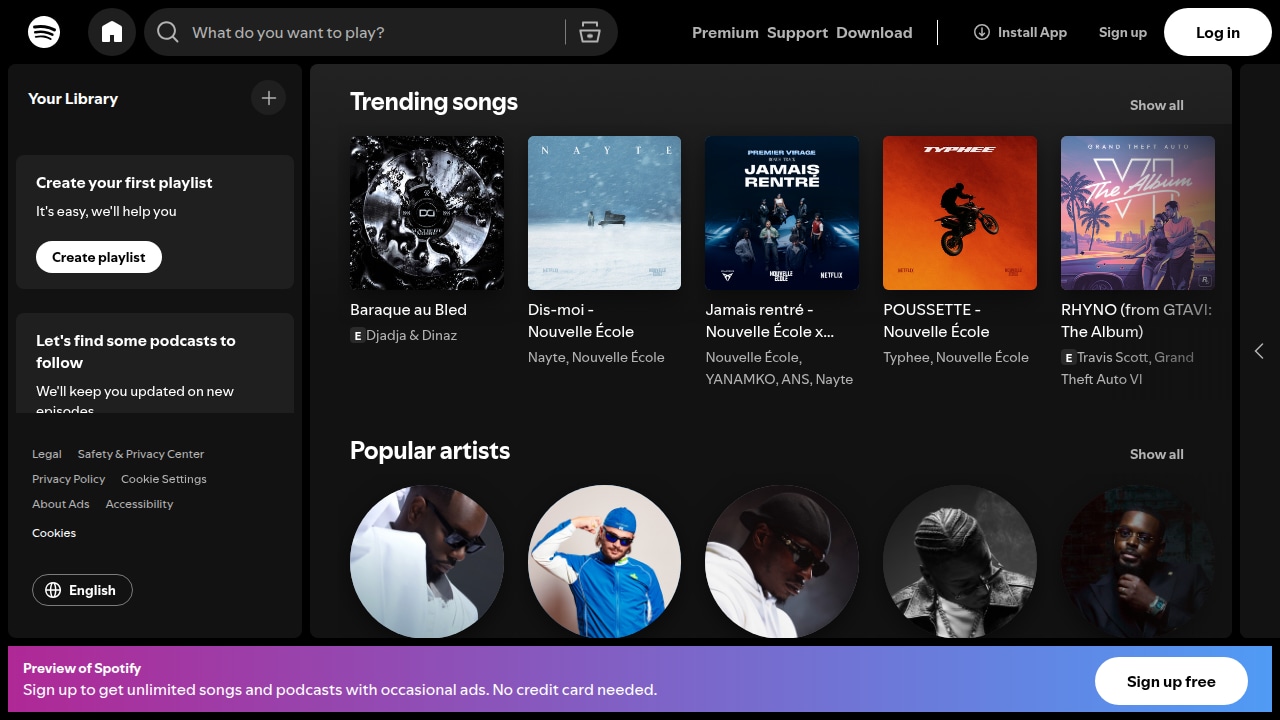Image resolution: width=1280 pixels, height=720 pixels.
Task: Click the Create playlist button
Action: [x=99, y=257]
